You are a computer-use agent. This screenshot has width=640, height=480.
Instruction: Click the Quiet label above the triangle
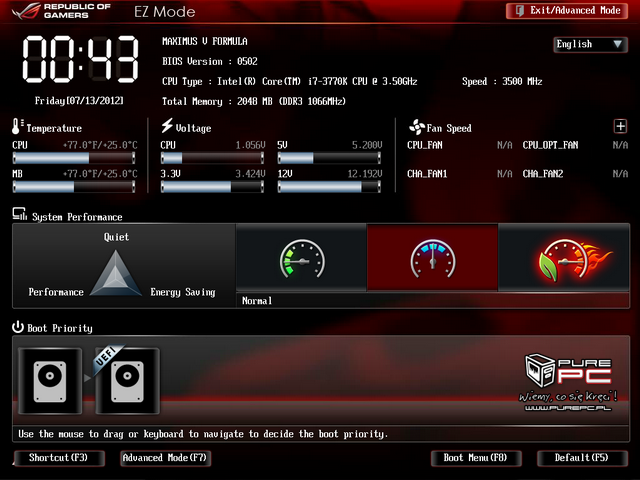click(x=116, y=237)
